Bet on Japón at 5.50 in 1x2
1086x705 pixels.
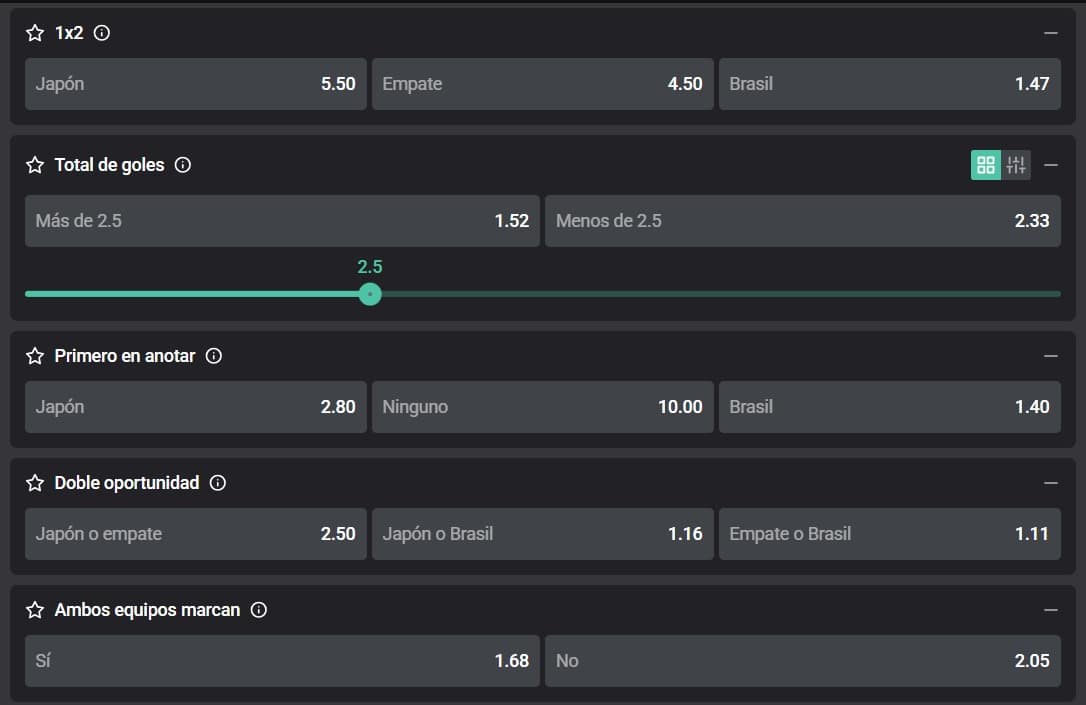click(x=196, y=84)
